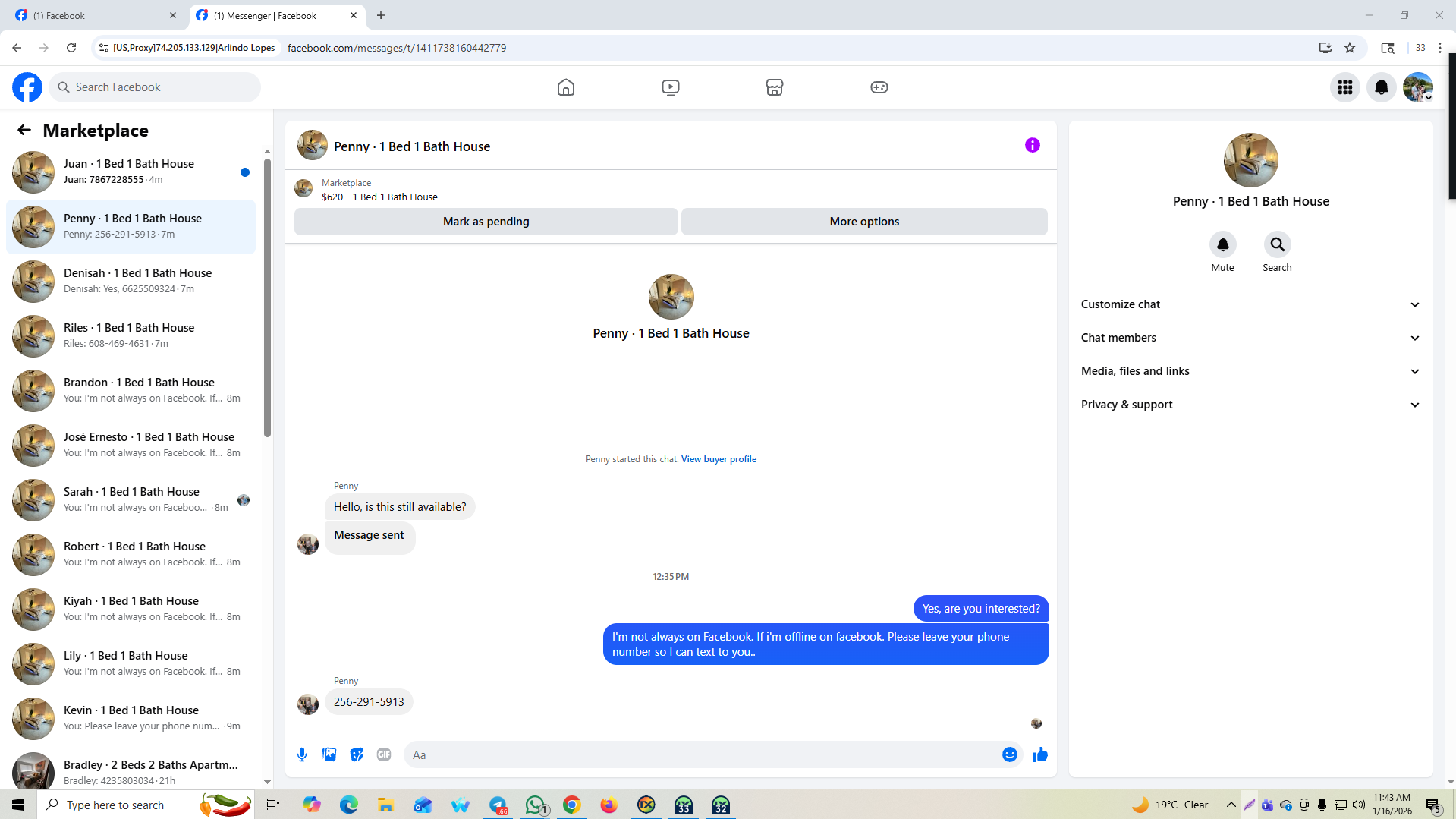
Task: Expand Customize chat section
Action: (x=1250, y=304)
